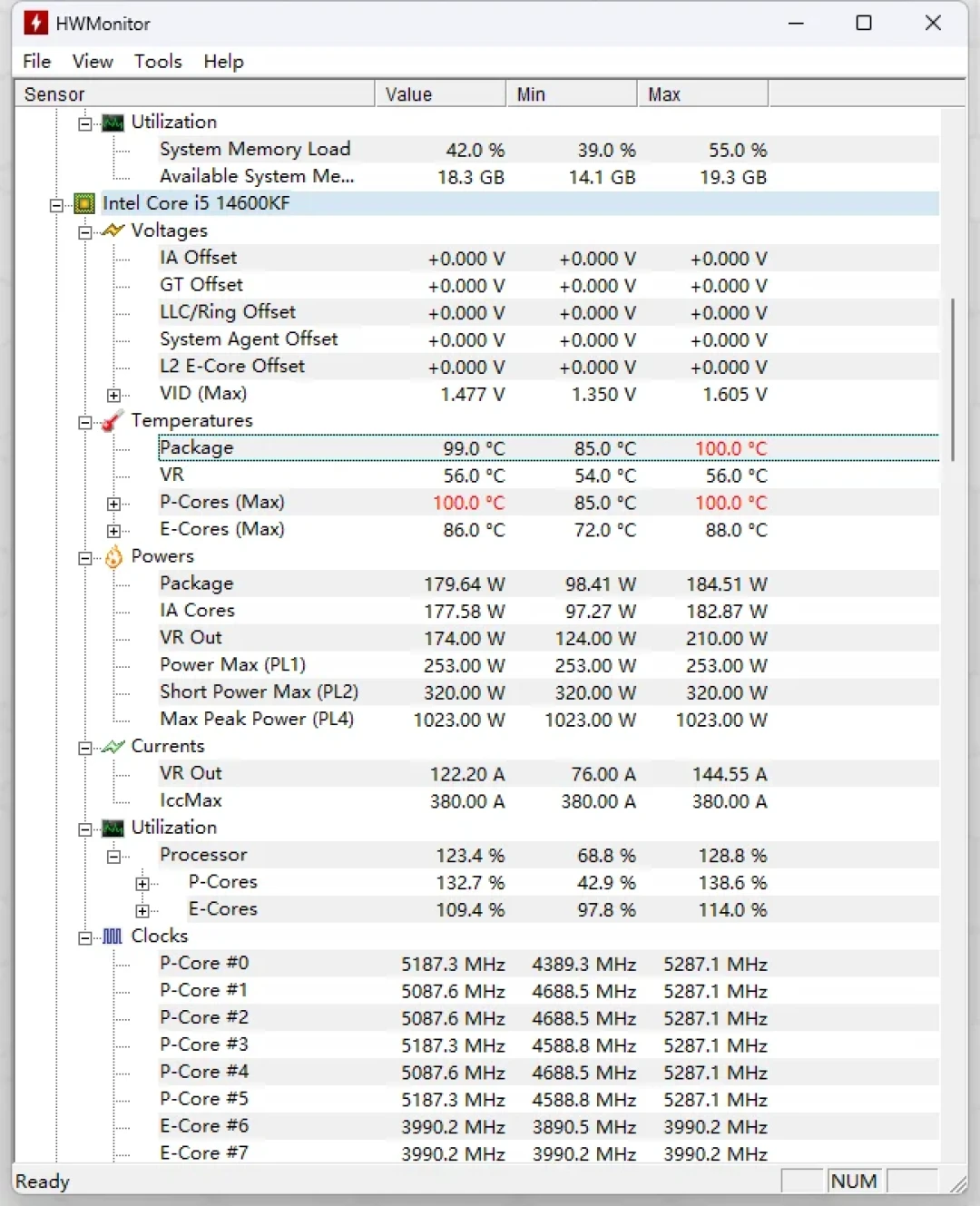Screen dimensions: 980x1206
Task: Click the Voltages lightning bolt icon
Action: point(113,230)
